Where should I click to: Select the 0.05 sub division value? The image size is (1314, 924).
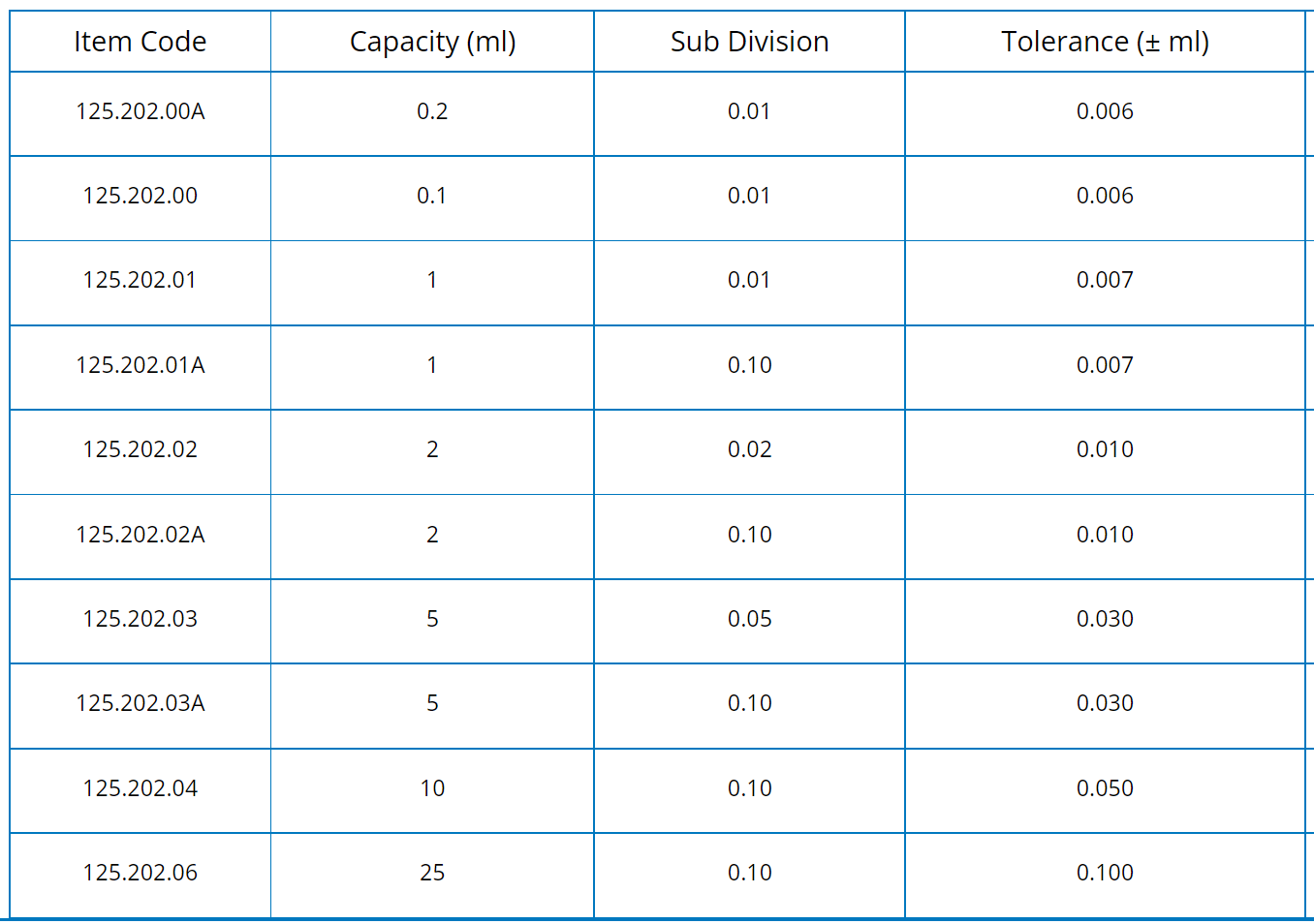pyautogui.click(x=749, y=619)
